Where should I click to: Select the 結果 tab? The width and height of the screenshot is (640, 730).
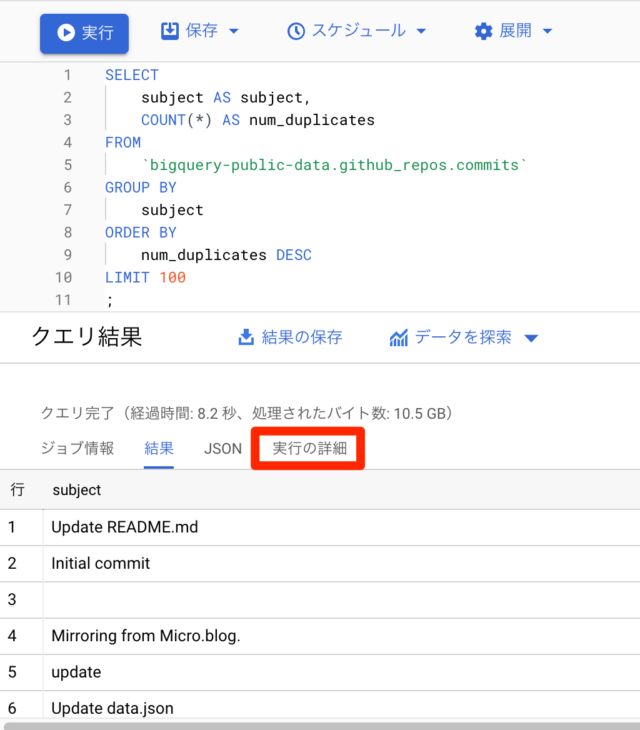[x=159, y=448]
